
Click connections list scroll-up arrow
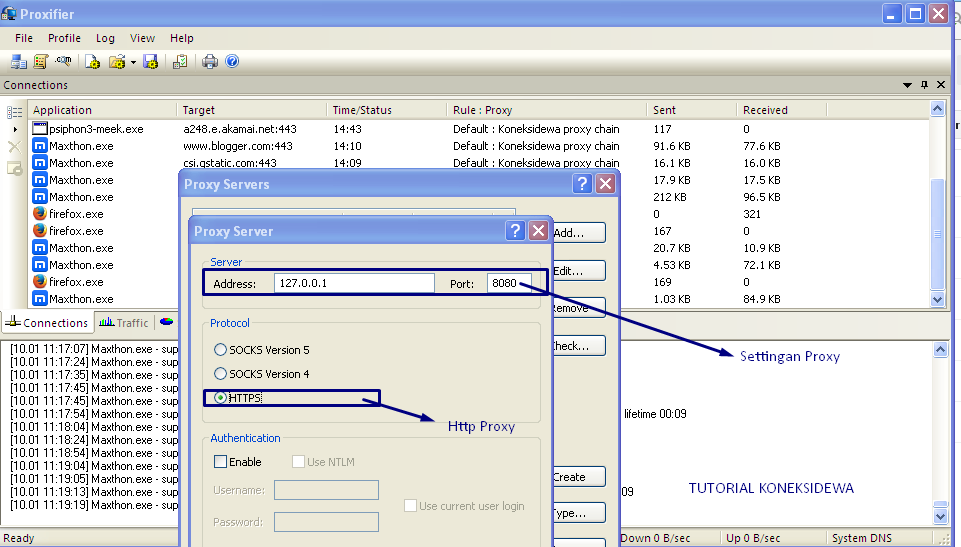(937, 109)
